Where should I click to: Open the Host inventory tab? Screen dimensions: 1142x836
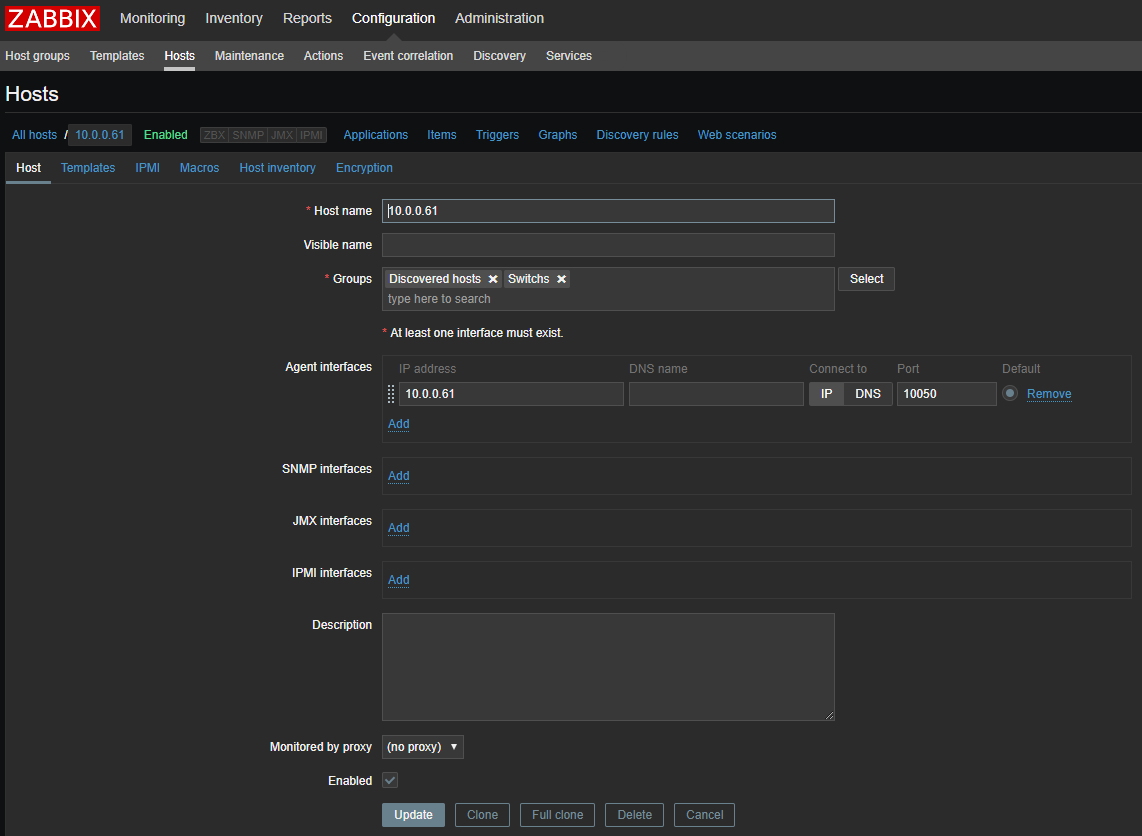pos(277,168)
